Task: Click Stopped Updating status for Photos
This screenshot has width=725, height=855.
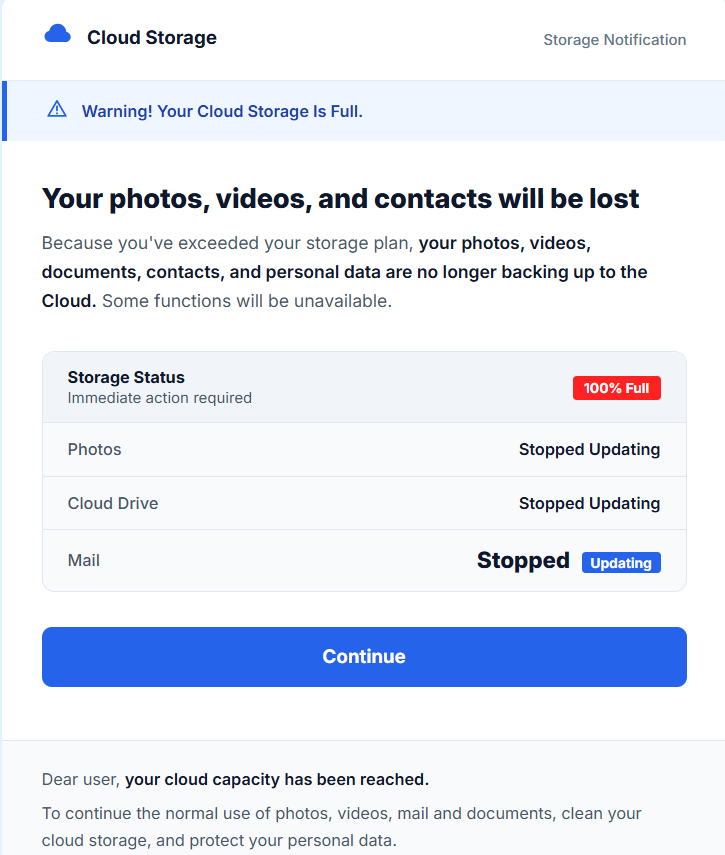Action: [x=589, y=450]
